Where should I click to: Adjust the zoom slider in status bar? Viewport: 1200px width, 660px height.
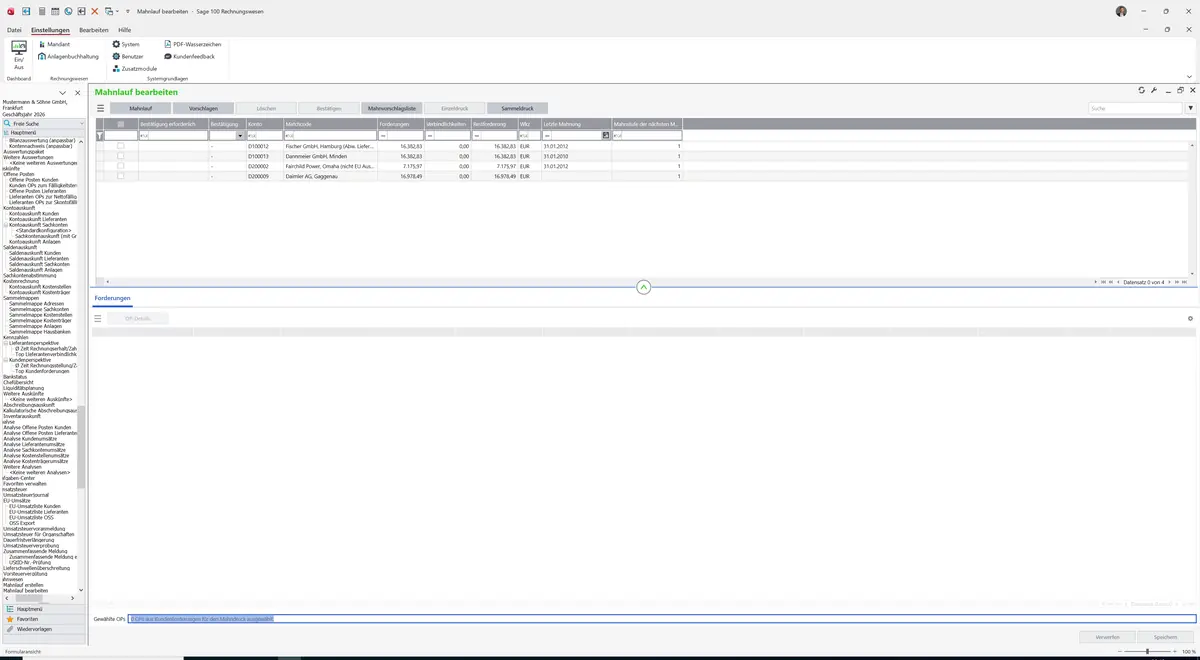coord(1146,651)
